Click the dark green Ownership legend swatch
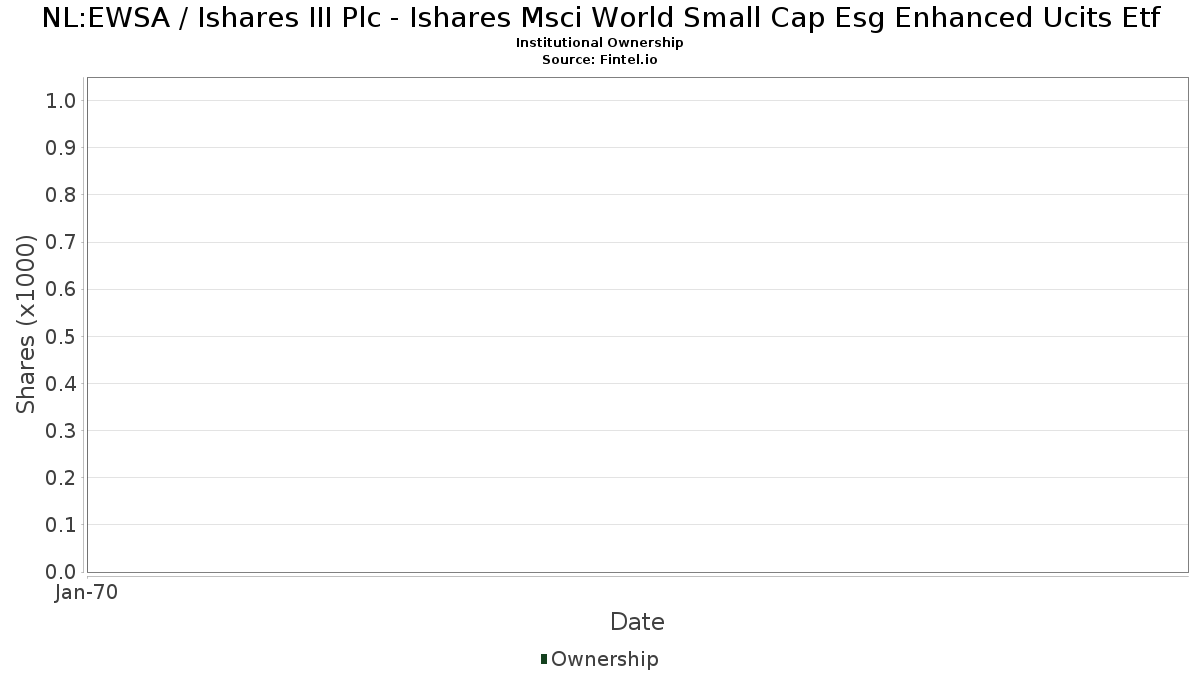Screen dimensions: 1200x675 544,659
